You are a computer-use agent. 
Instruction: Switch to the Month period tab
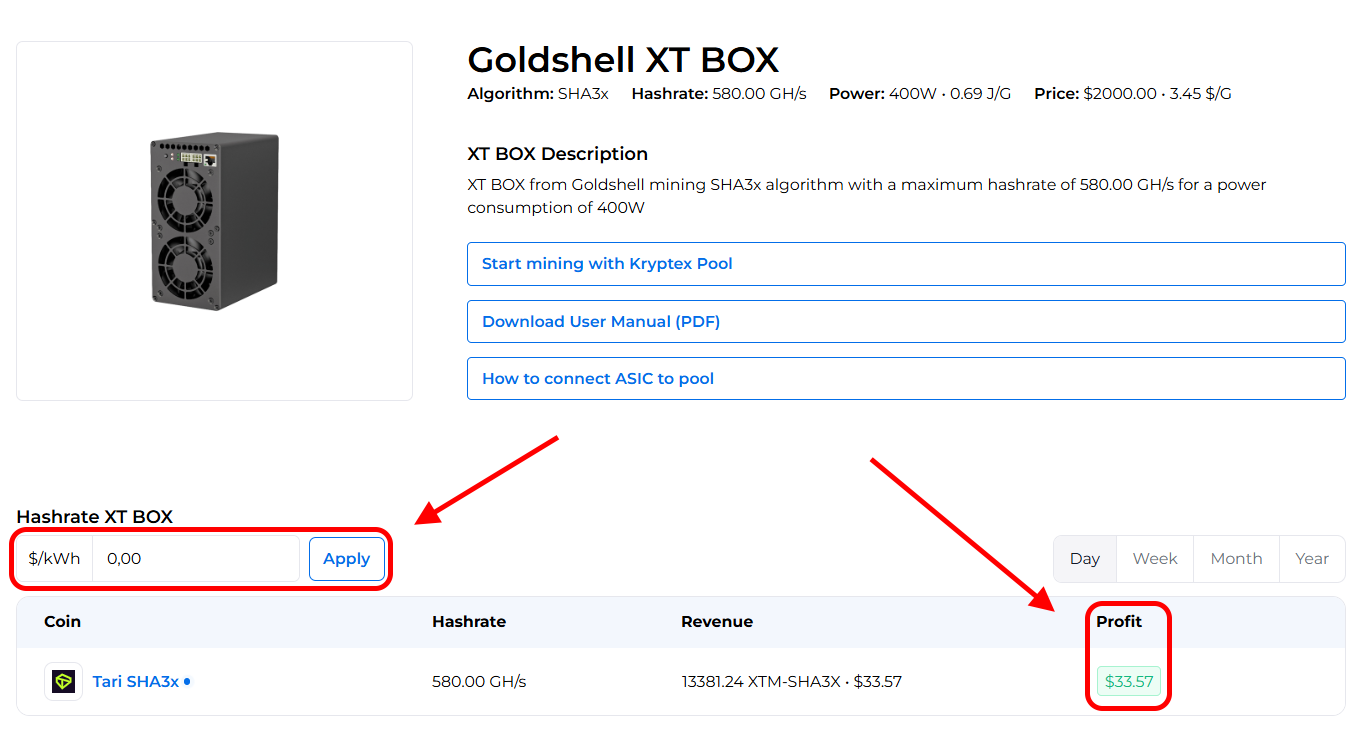pyautogui.click(x=1236, y=559)
